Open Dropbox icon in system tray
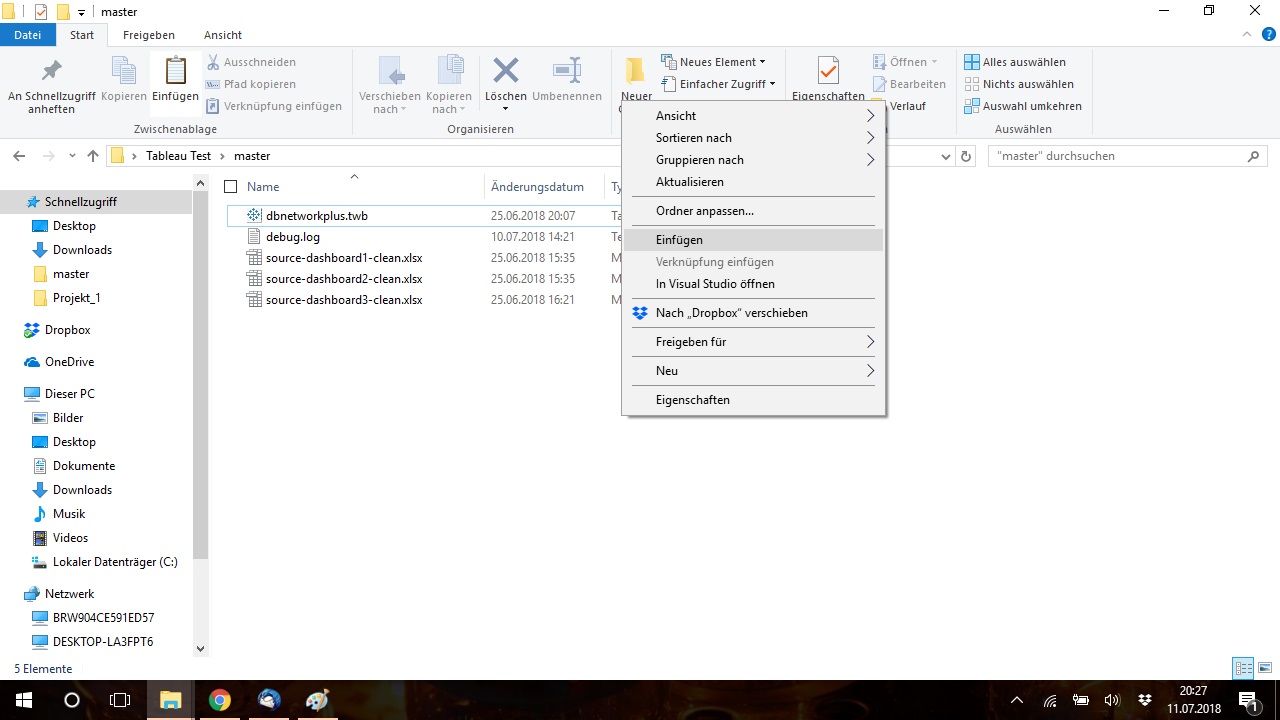The image size is (1280, 720). (x=1145, y=700)
